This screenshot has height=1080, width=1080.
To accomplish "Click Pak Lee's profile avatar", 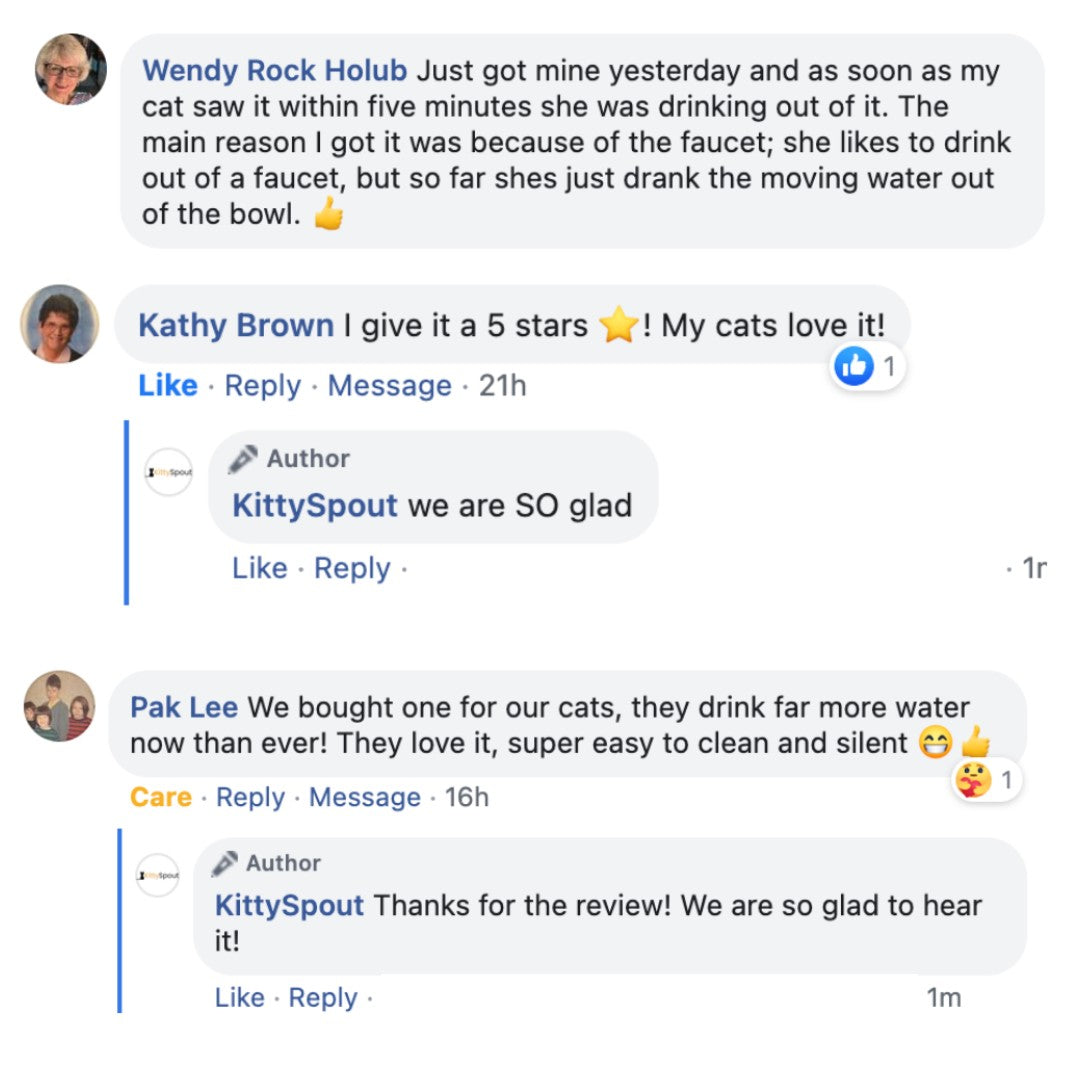I will pyautogui.click(x=60, y=706).
